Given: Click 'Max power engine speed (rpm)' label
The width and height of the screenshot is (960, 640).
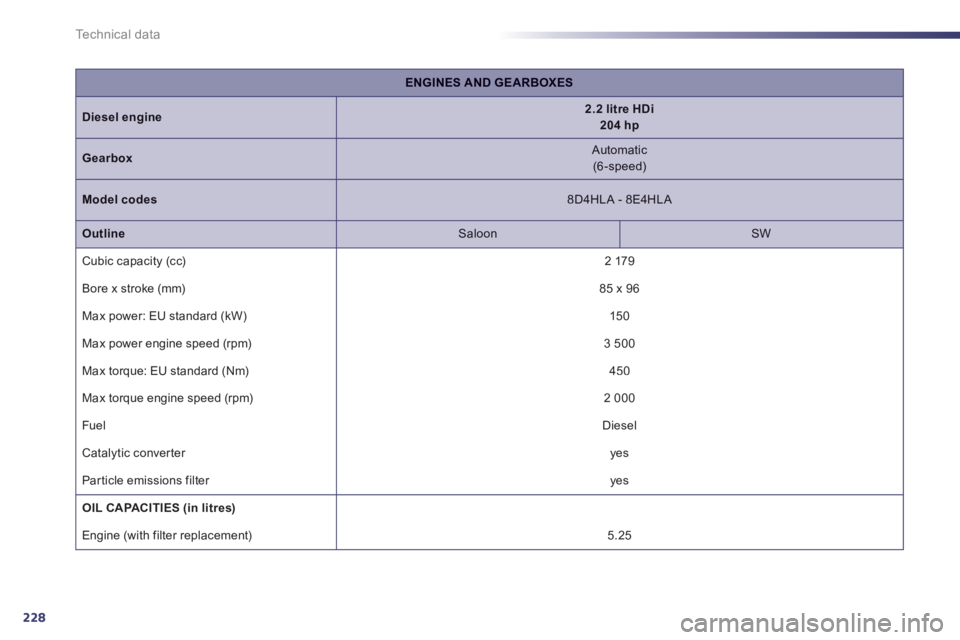Looking at the screenshot, I should click(x=167, y=344).
